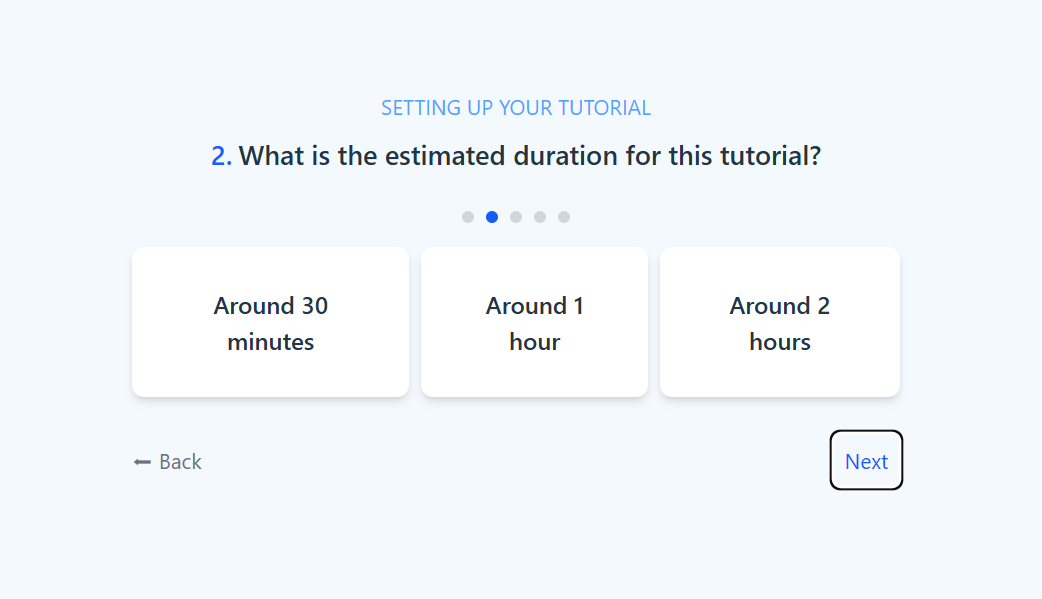Viewport: 1042px width, 599px height.
Task: Click the center of the step indicator row
Action: (516, 216)
